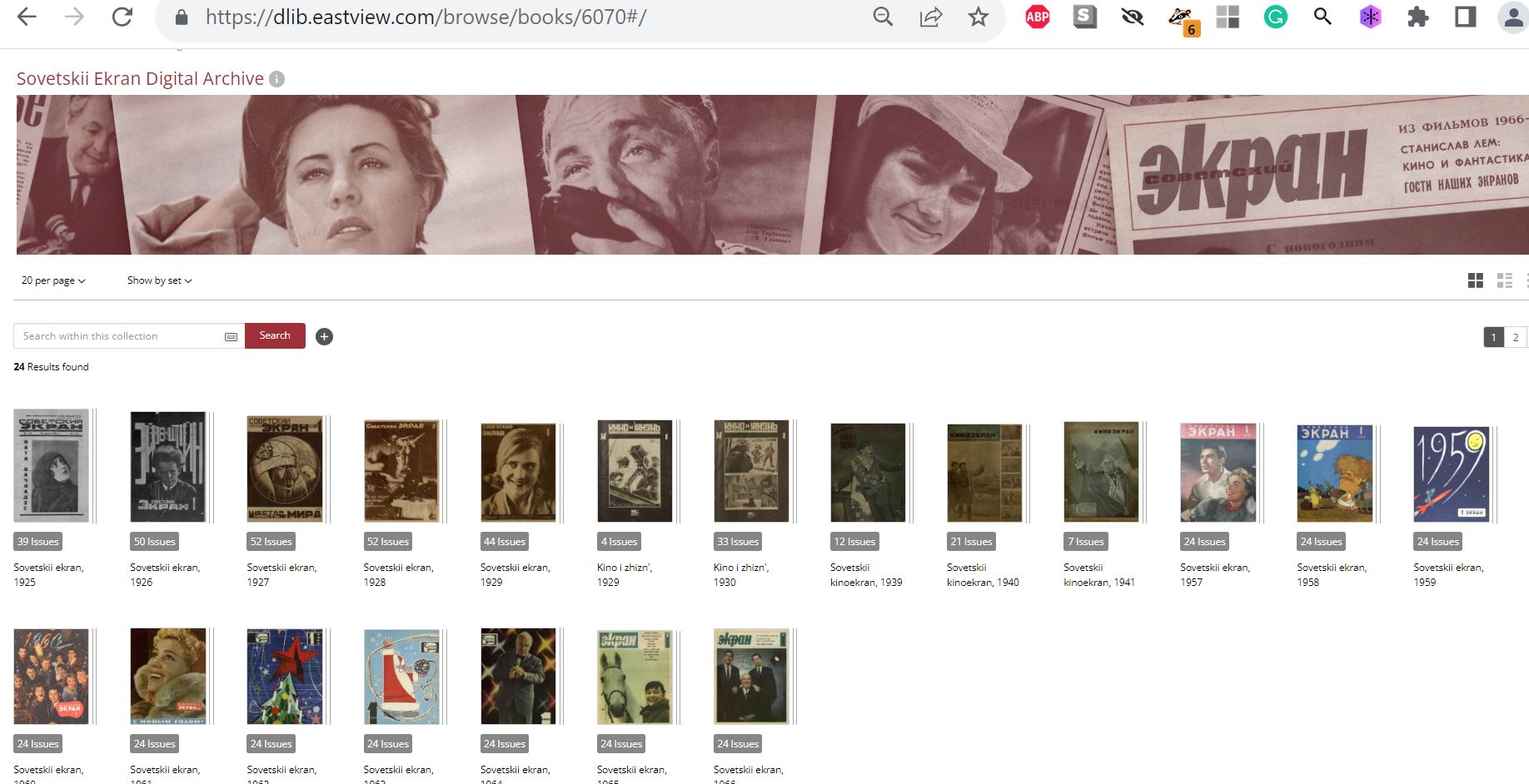Open the Sovetskii kinoekran, 1940 title link

tap(983, 574)
